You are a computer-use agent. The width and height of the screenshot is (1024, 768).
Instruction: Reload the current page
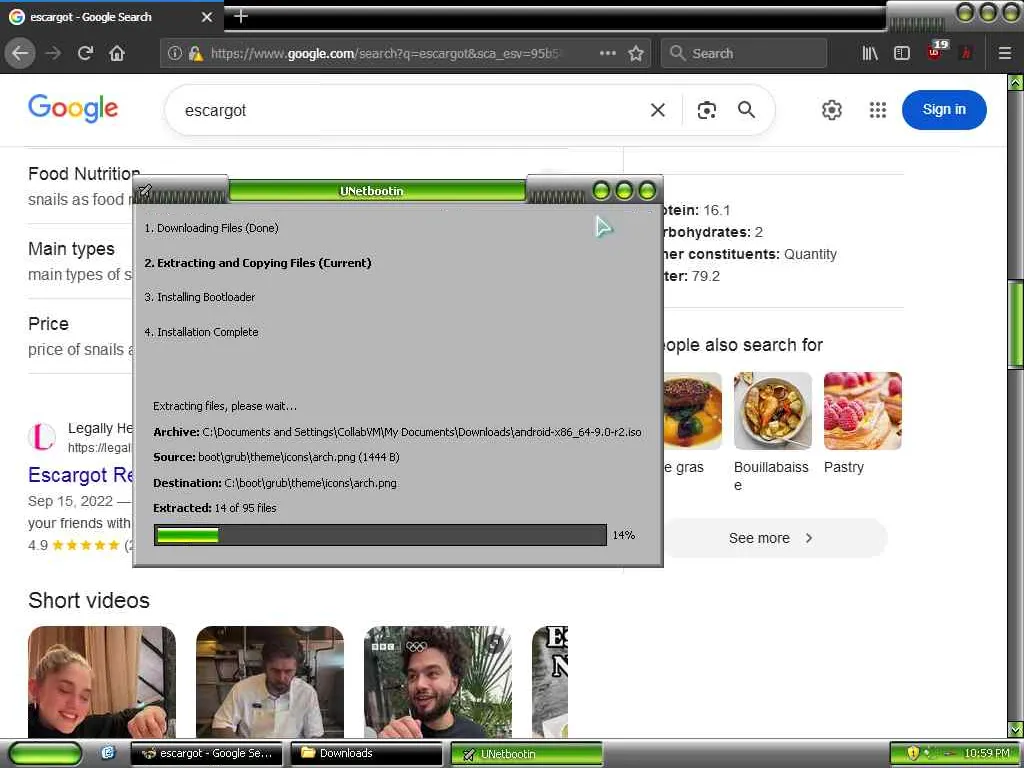pos(86,54)
